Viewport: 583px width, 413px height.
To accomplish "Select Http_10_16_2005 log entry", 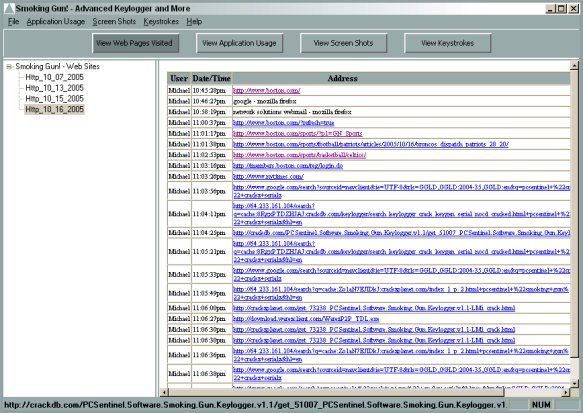I will (x=54, y=109).
